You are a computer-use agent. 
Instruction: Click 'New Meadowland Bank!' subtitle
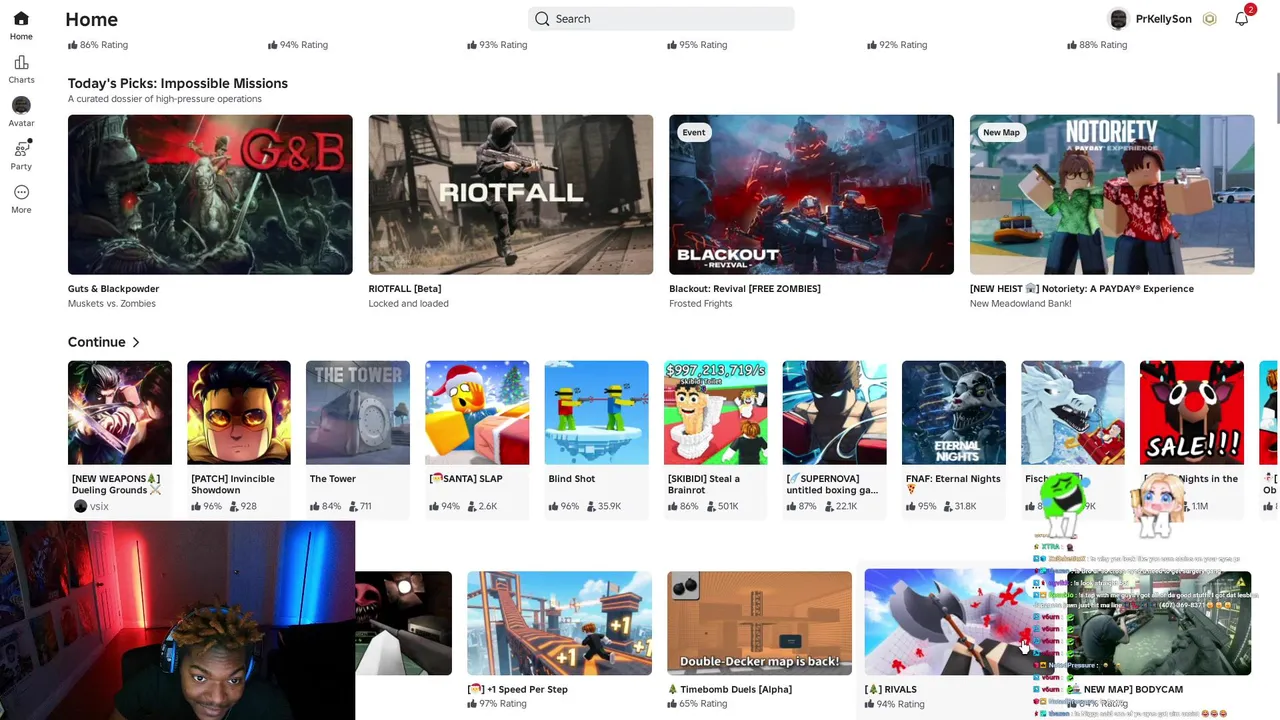(x=1021, y=303)
